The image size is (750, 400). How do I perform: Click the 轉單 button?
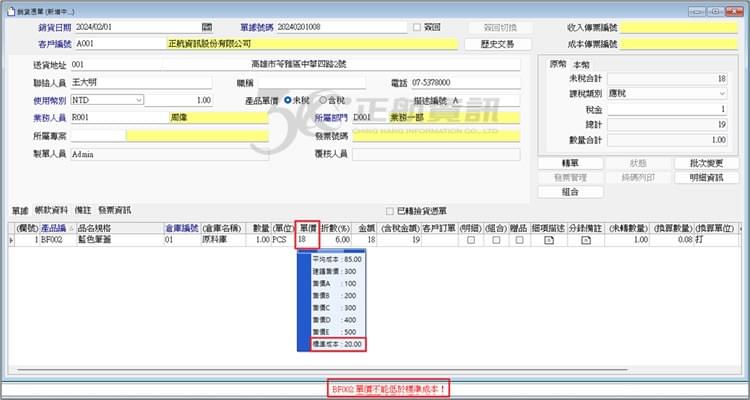(x=570, y=163)
